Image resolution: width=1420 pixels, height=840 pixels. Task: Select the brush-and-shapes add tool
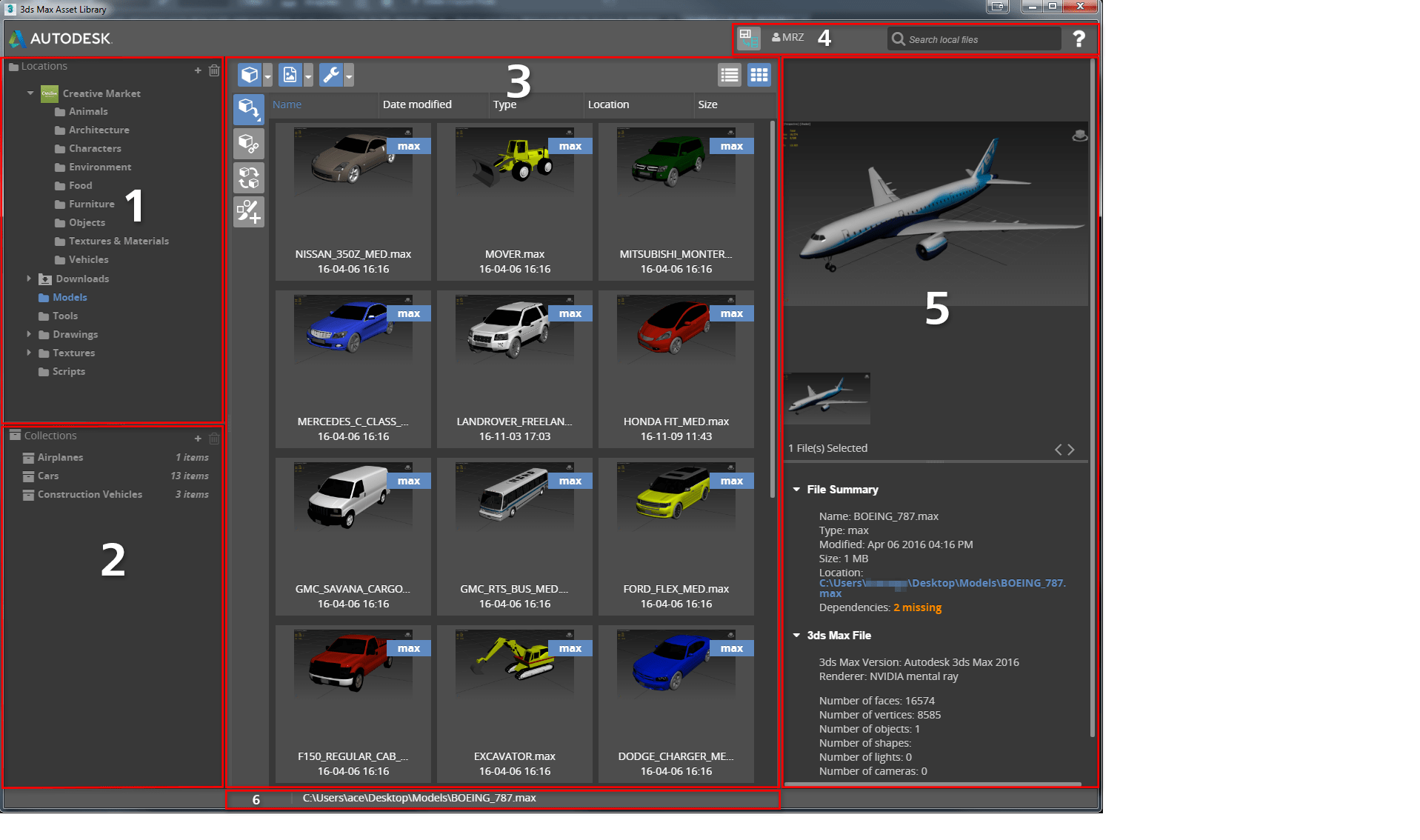[249, 212]
